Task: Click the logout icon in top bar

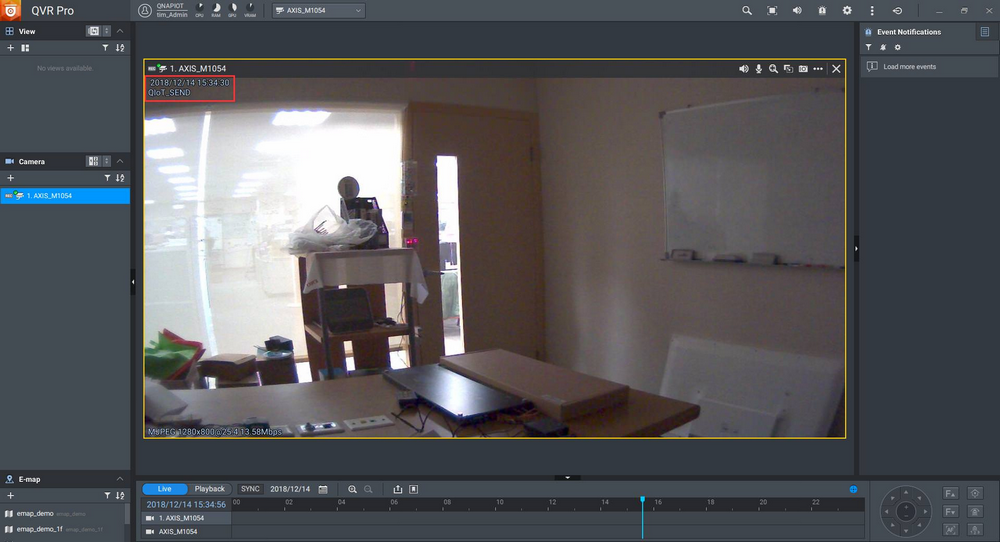Action: pos(897,10)
